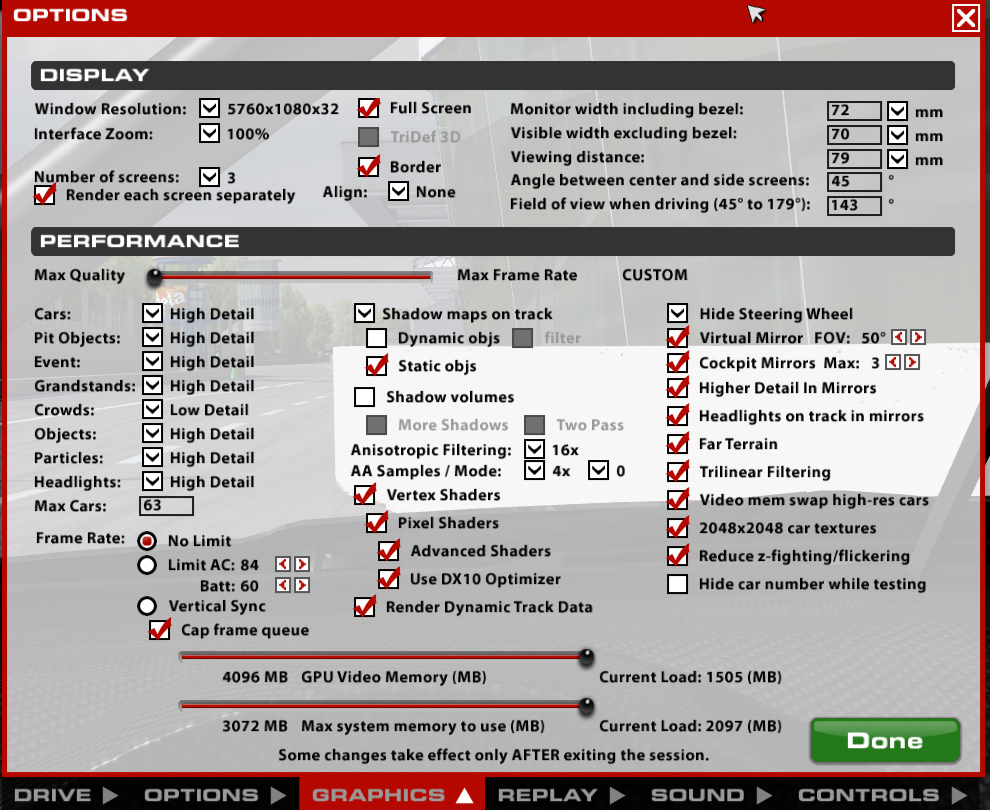
Task: Disable Reduce z-fighting/flickering
Action: click(x=678, y=556)
